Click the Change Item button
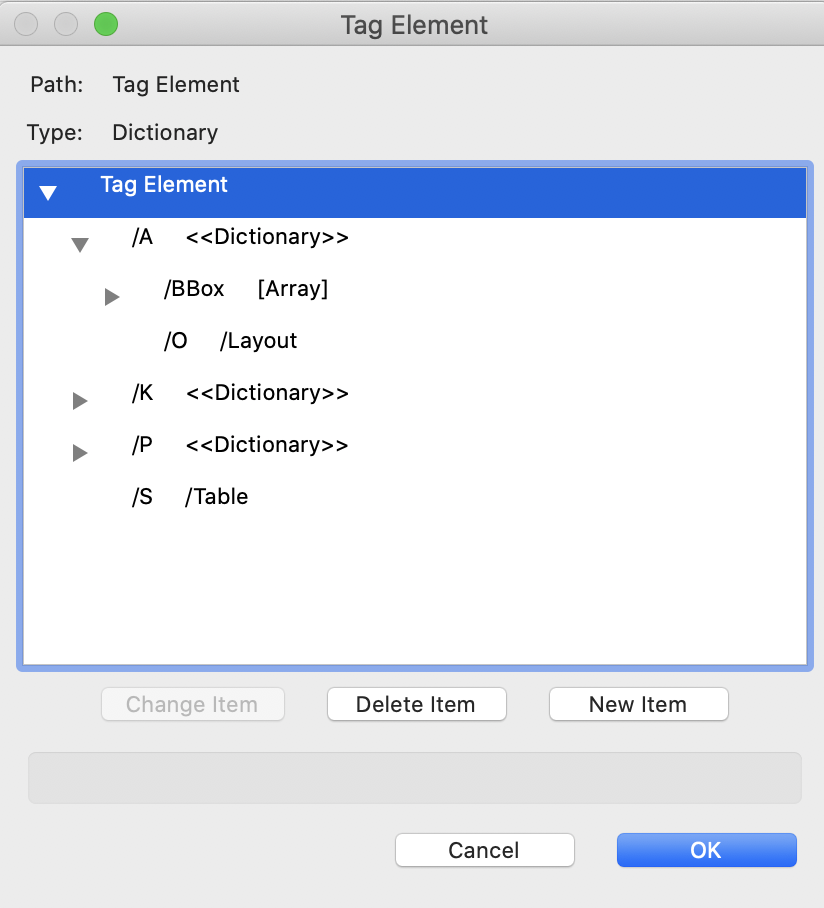The image size is (824, 908). pos(192,704)
